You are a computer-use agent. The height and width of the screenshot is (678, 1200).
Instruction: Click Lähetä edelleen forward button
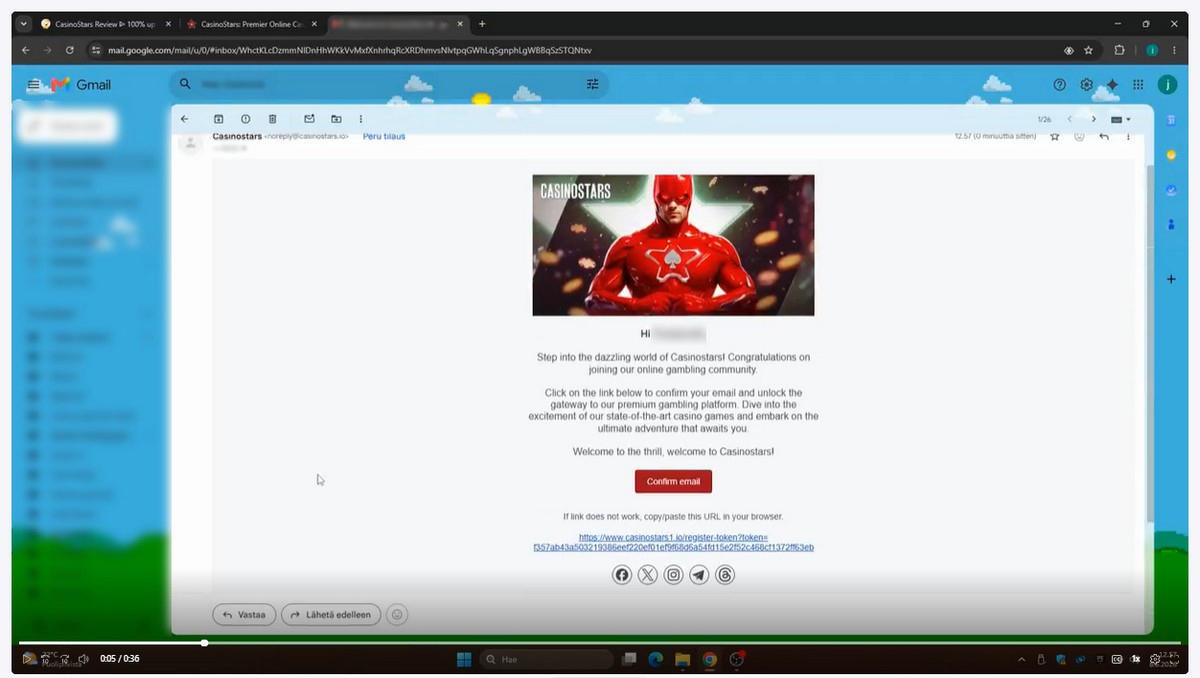click(331, 615)
